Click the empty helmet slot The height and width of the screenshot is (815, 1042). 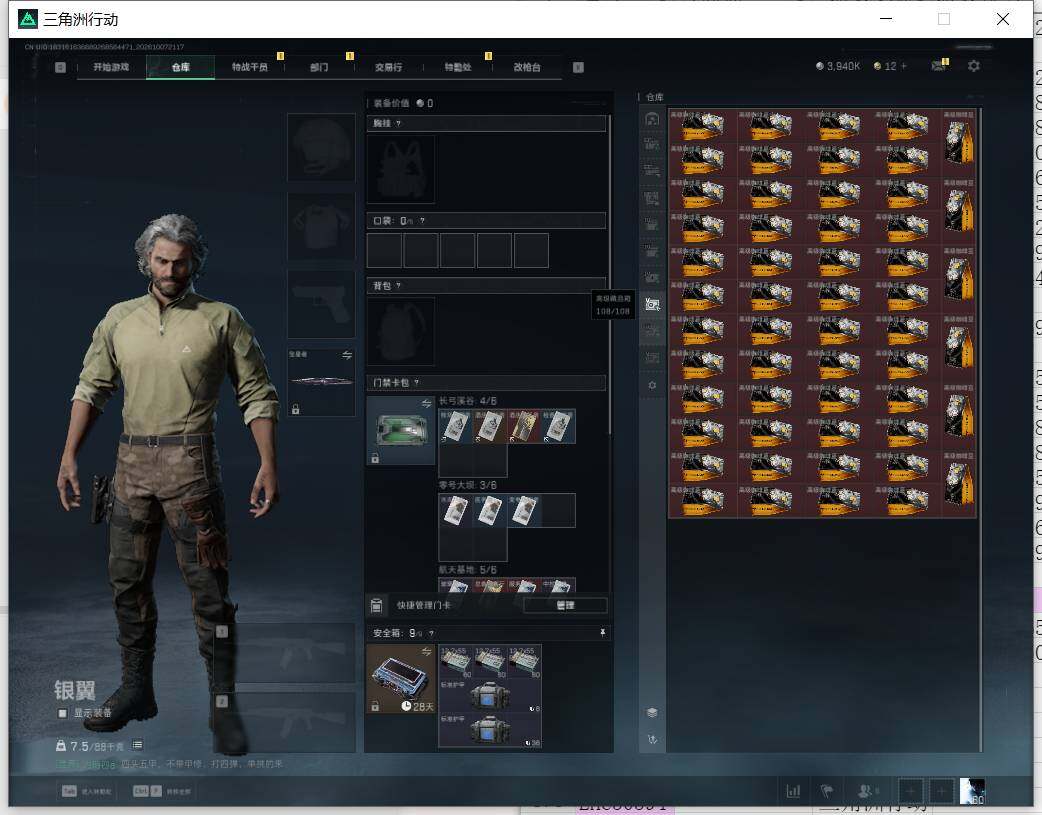tap(321, 147)
